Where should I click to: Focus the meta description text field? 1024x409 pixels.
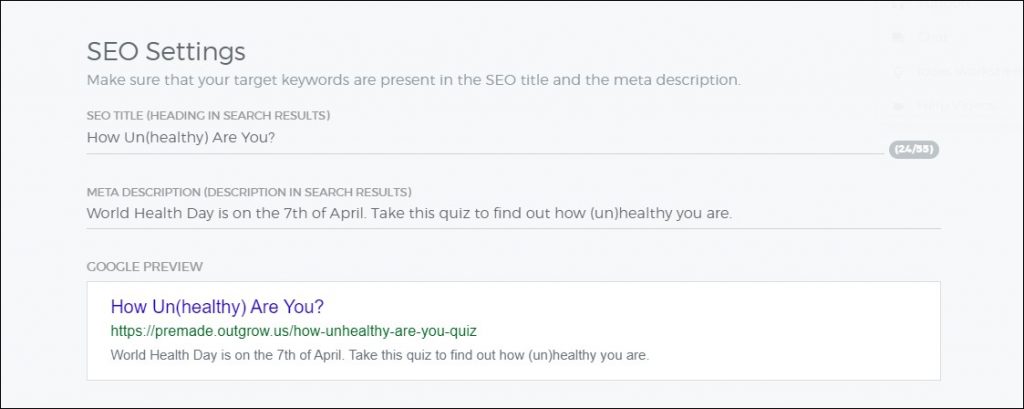coord(510,213)
